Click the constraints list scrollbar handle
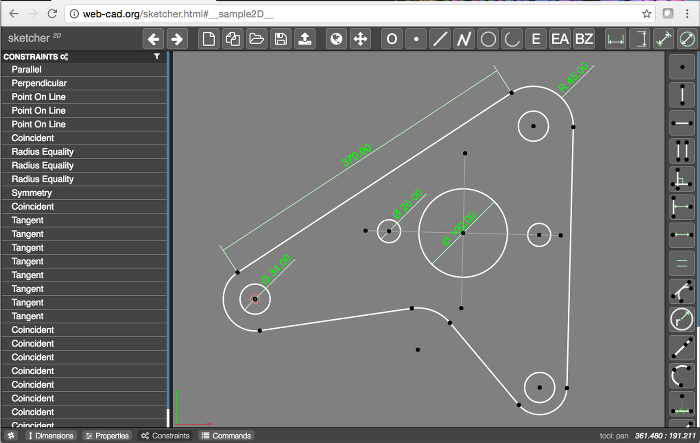The image size is (700, 443). coord(167,417)
